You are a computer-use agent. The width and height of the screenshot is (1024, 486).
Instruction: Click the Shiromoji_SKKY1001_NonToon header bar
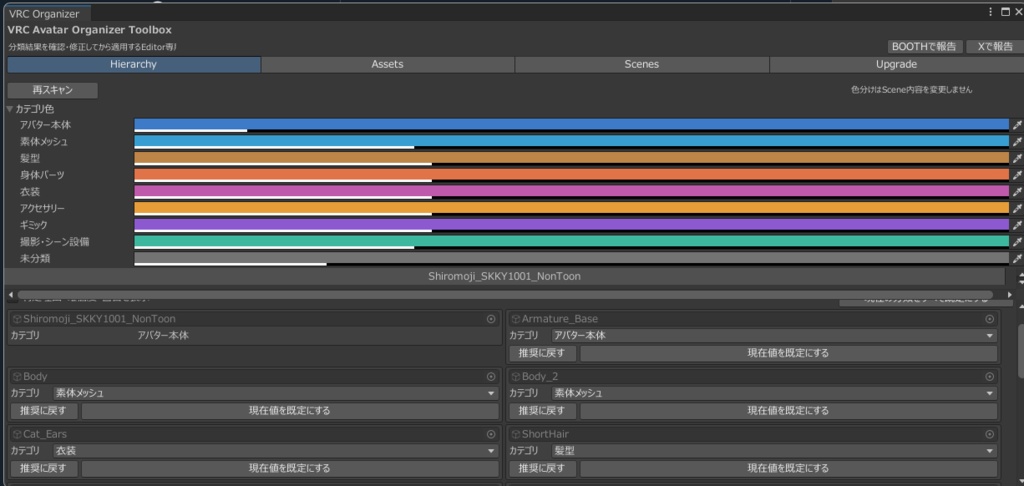[x=504, y=276]
